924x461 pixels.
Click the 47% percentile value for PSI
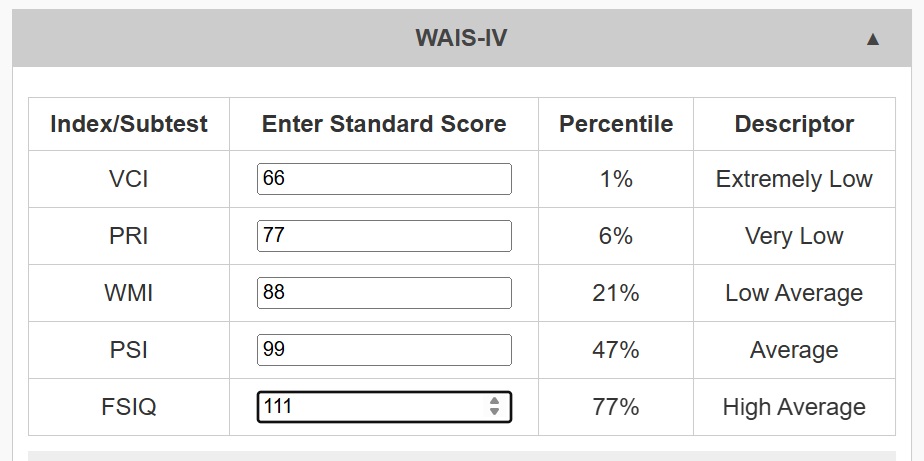click(x=616, y=350)
